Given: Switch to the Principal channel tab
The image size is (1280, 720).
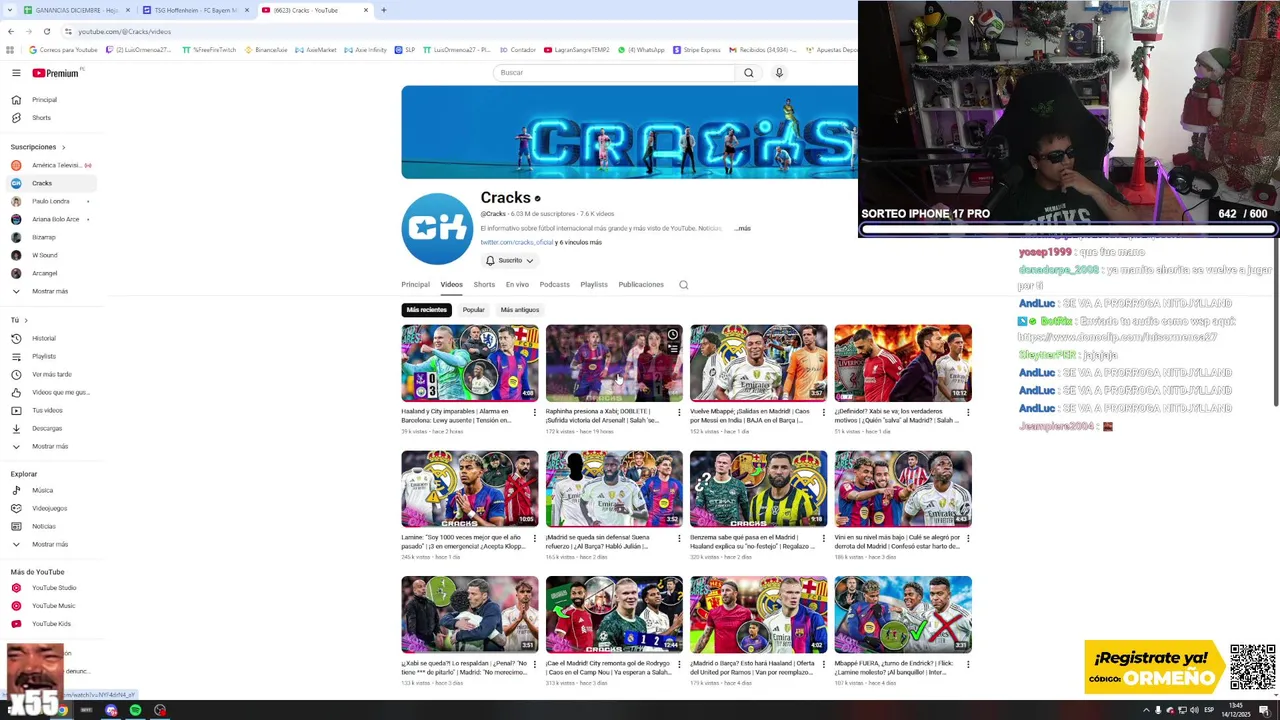Looking at the screenshot, I should [x=415, y=285].
